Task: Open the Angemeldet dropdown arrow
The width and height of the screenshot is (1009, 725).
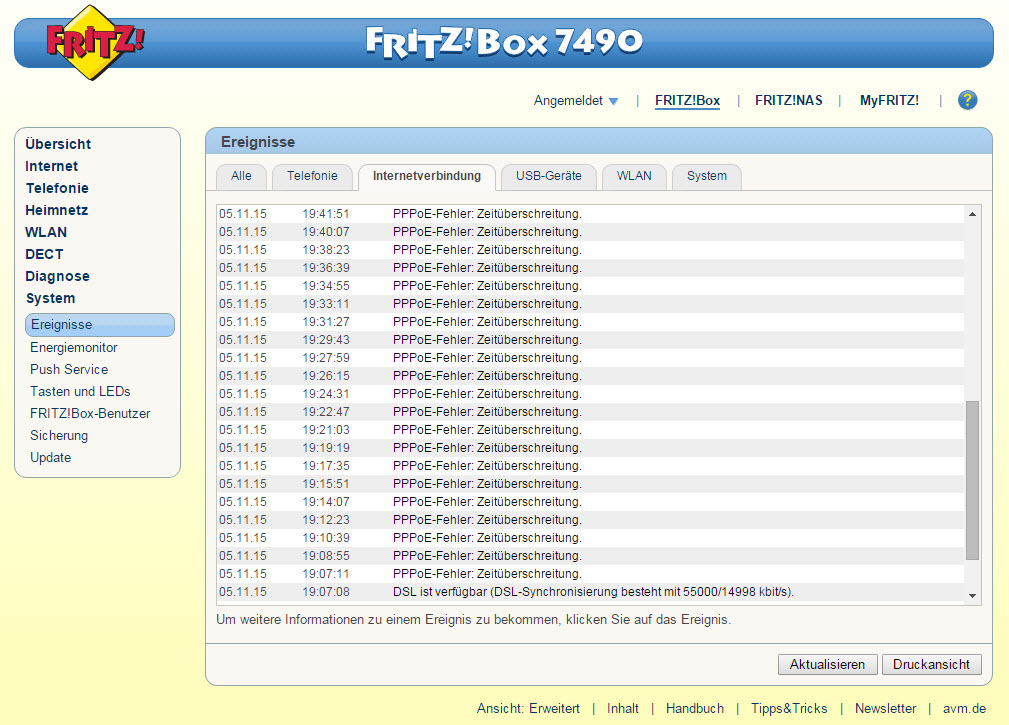Action: click(x=613, y=101)
